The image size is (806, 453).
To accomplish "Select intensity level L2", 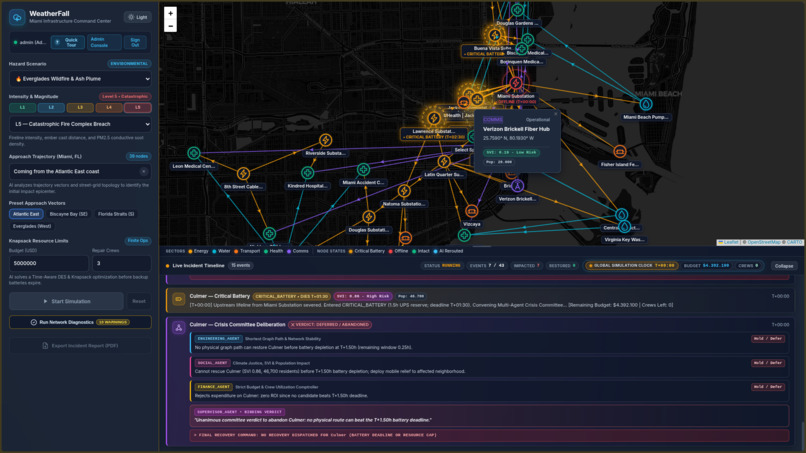I will coord(51,108).
